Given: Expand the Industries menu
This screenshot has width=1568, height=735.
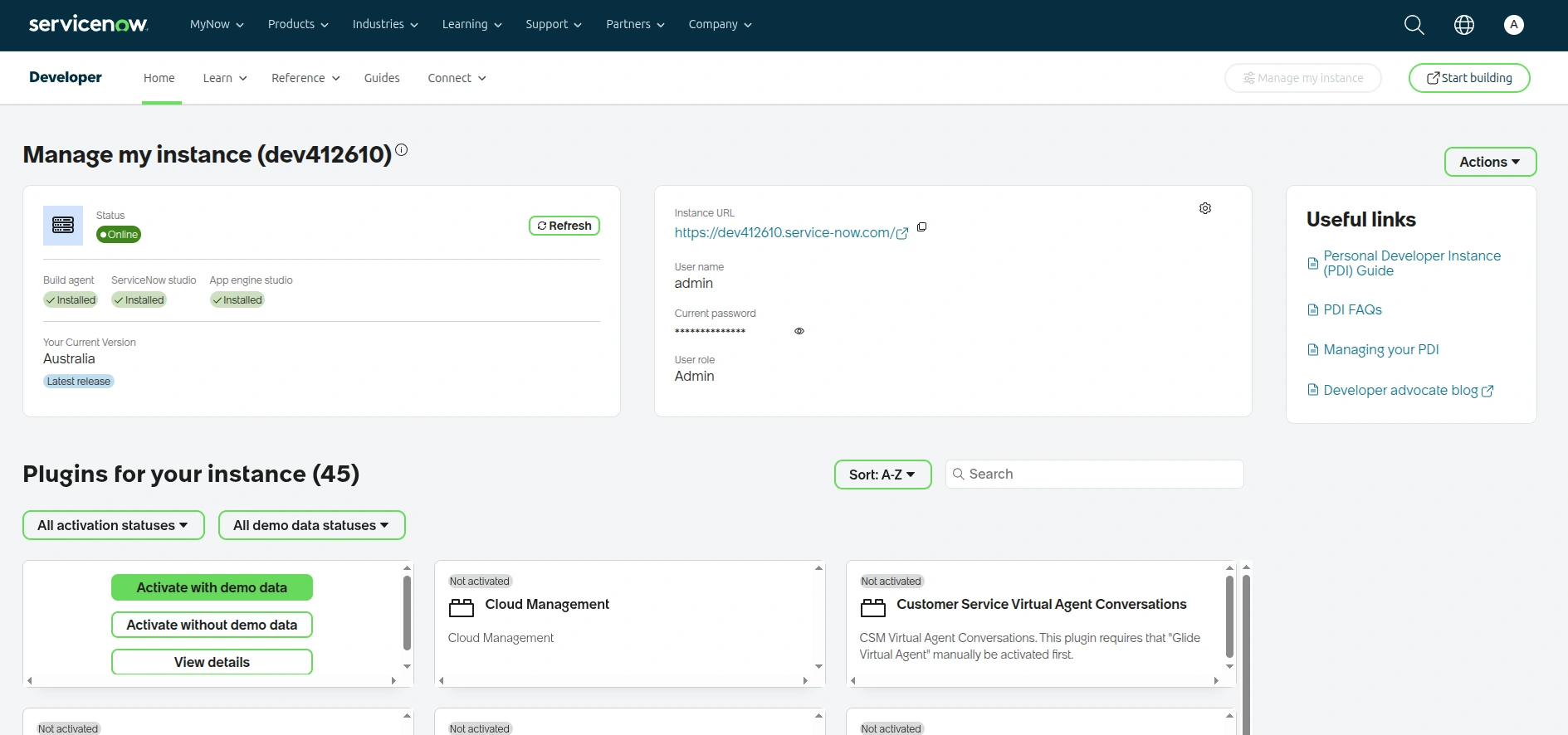Looking at the screenshot, I should click(x=385, y=25).
